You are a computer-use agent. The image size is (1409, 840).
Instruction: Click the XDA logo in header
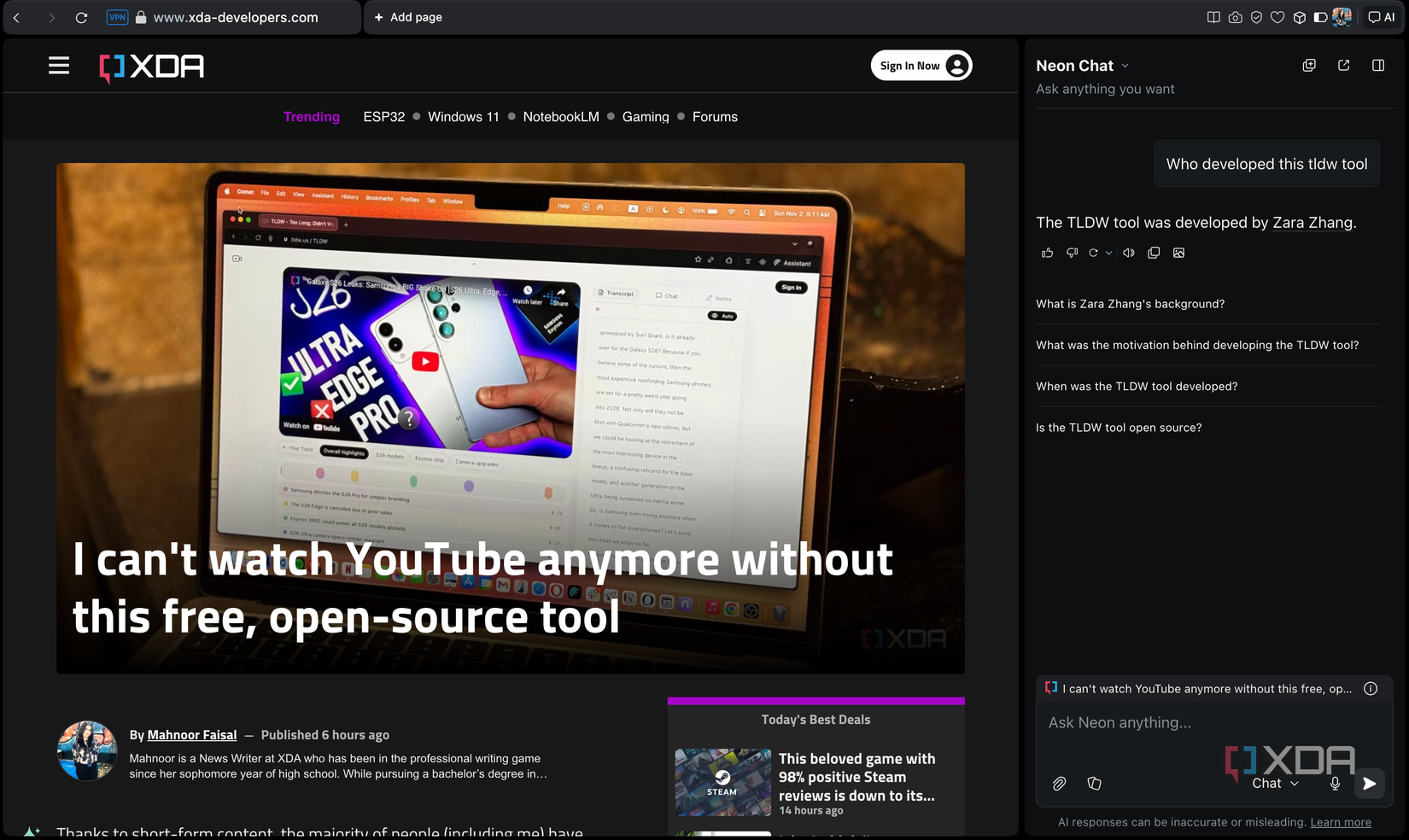point(152,67)
